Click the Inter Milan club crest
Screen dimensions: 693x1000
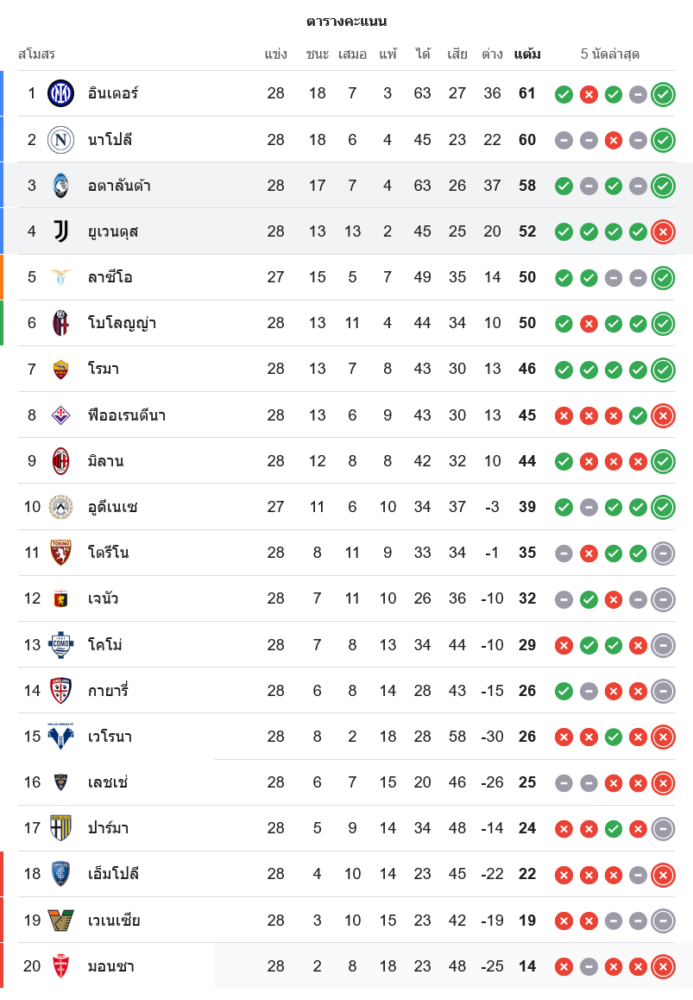click(x=61, y=94)
